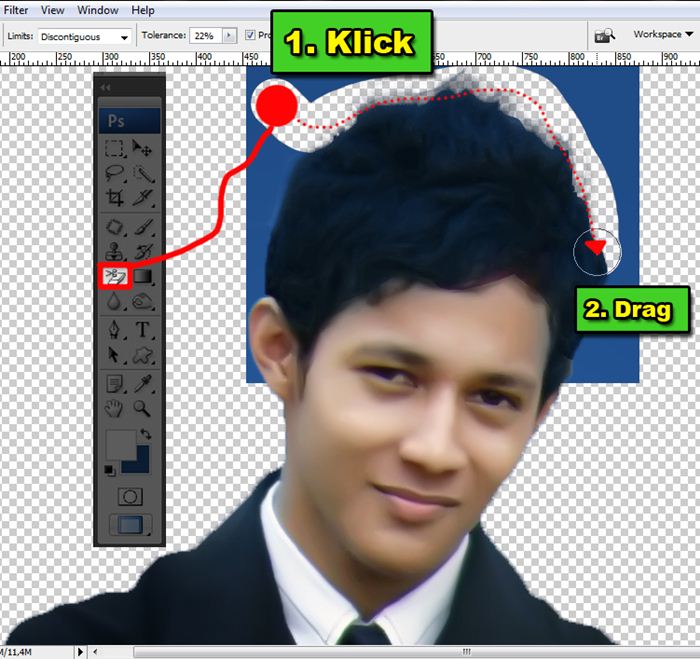Select the Path Selection tool
The width and height of the screenshot is (700, 659).
coord(114,355)
